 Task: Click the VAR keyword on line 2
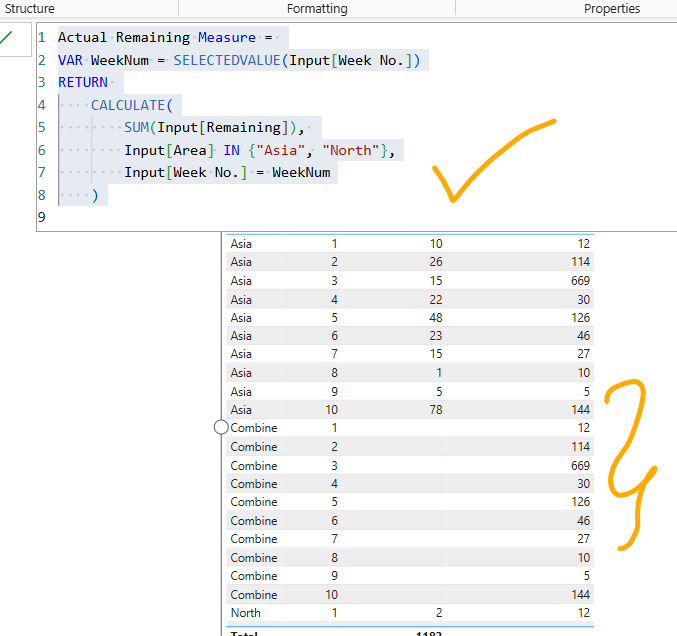[x=70, y=60]
